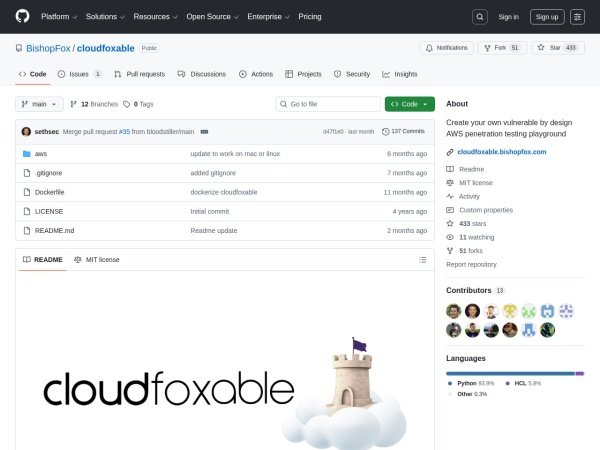Click the fork icon beside 51 forks
The image size is (600, 450).
pos(450,251)
